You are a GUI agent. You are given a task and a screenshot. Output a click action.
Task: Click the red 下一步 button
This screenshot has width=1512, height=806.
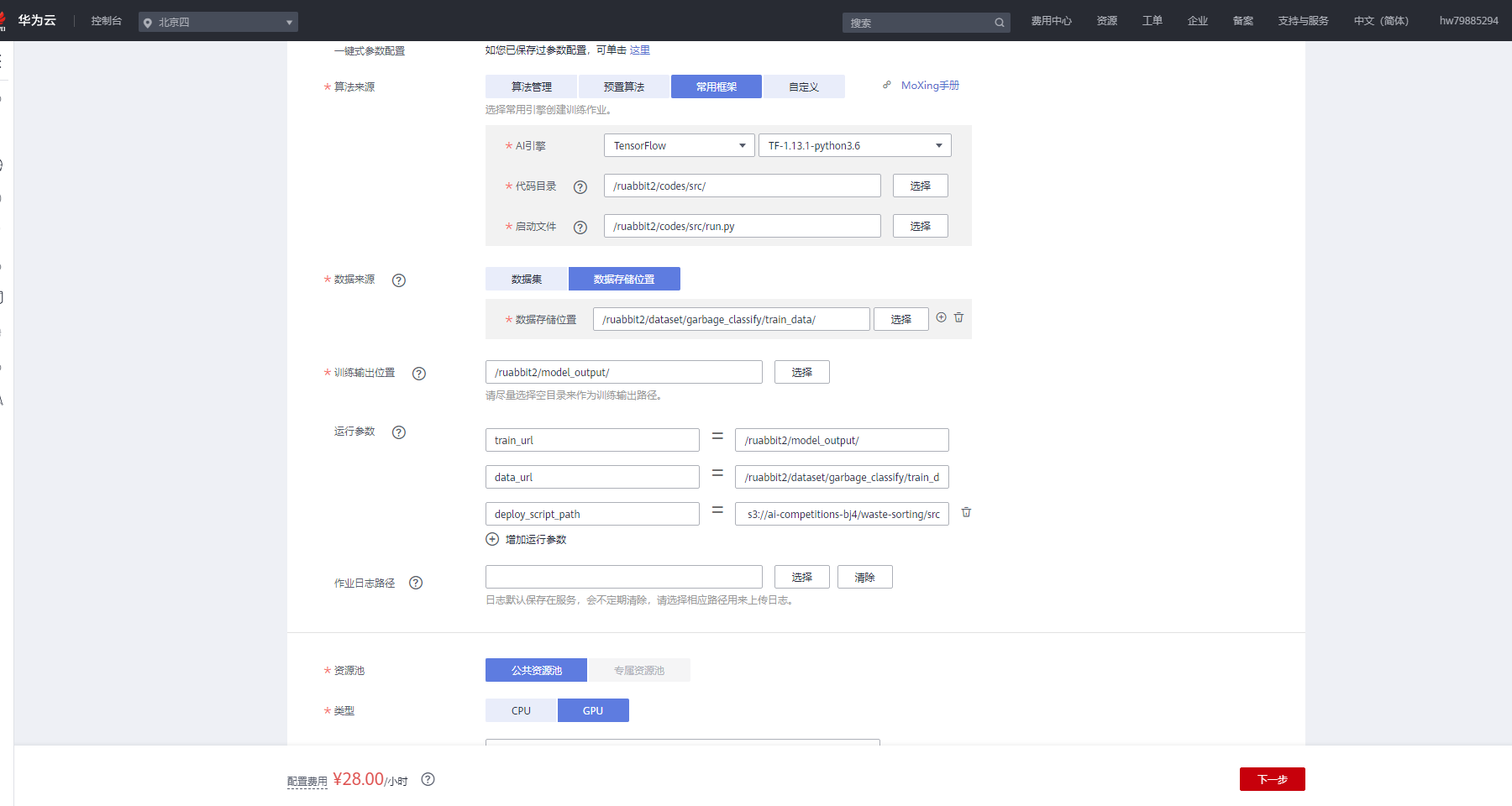pyautogui.click(x=1273, y=779)
